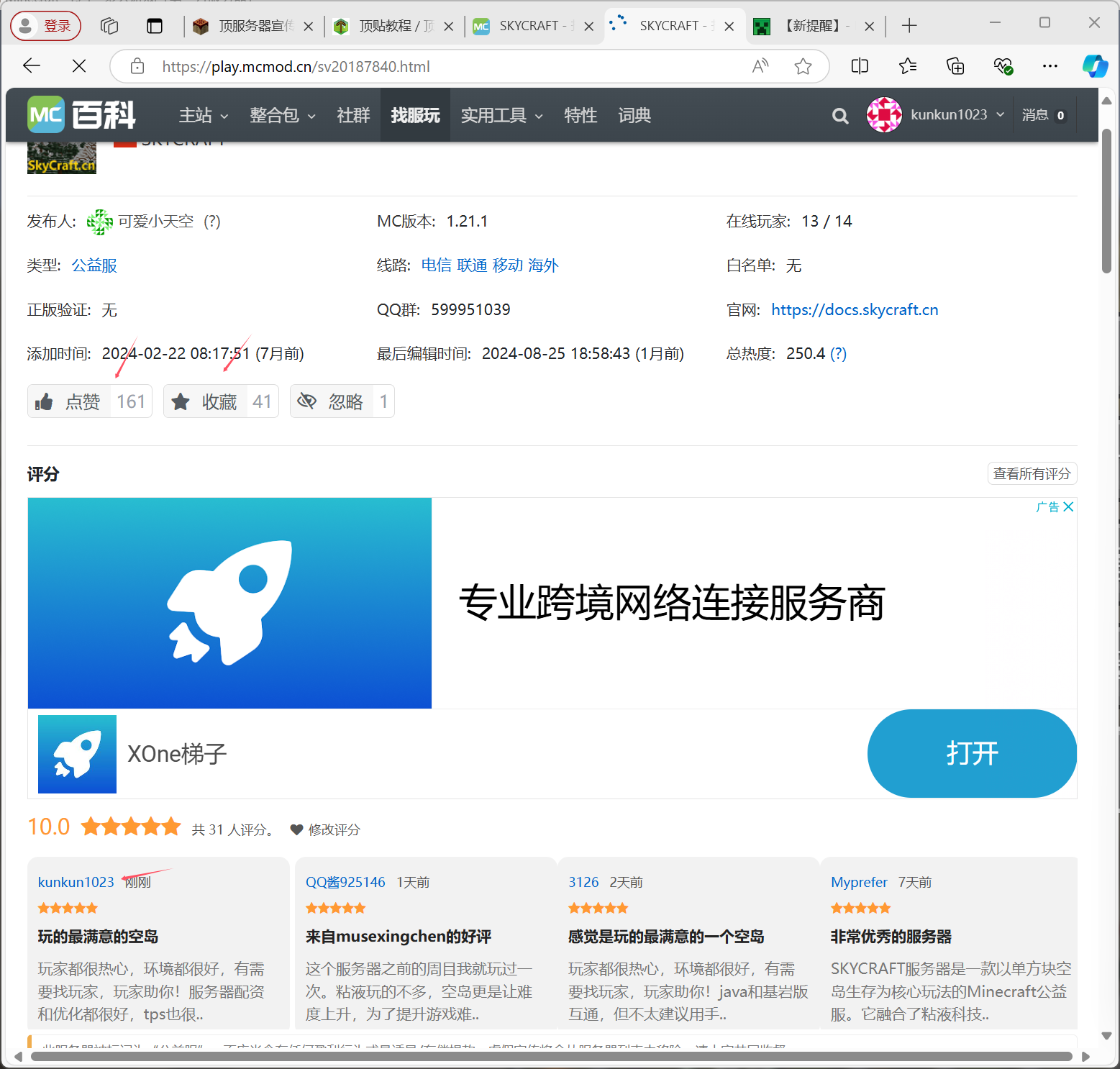Click the 联通 line link

tap(472, 265)
